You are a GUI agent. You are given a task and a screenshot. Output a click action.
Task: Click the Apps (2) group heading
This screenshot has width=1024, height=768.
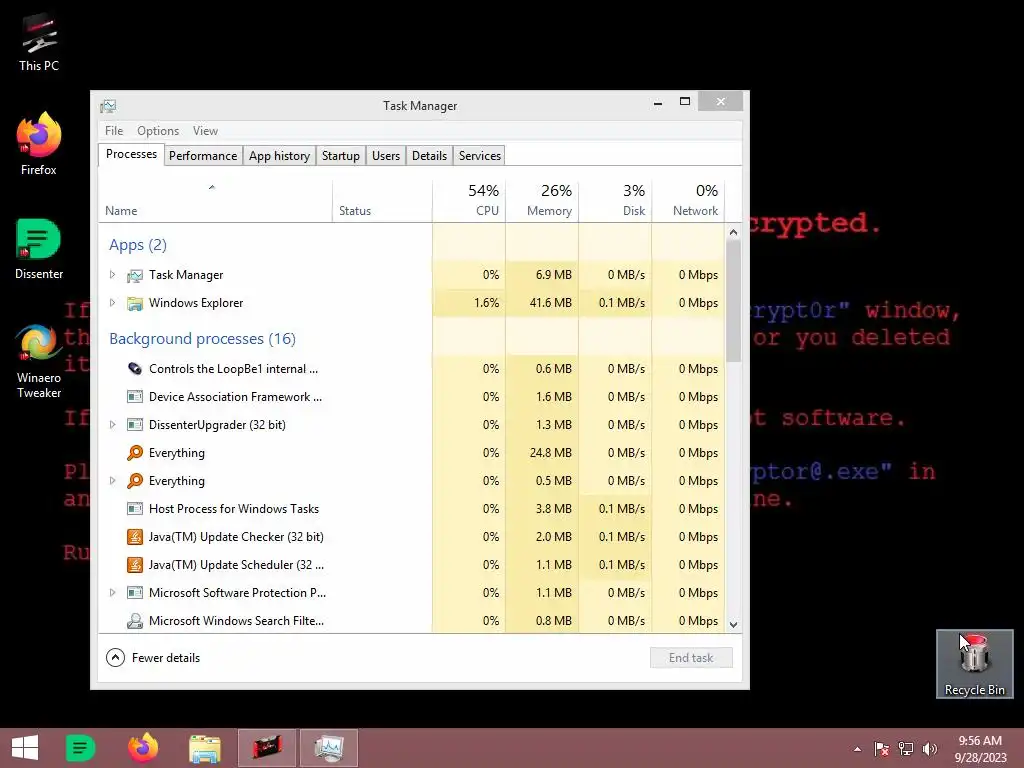[x=138, y=245]
